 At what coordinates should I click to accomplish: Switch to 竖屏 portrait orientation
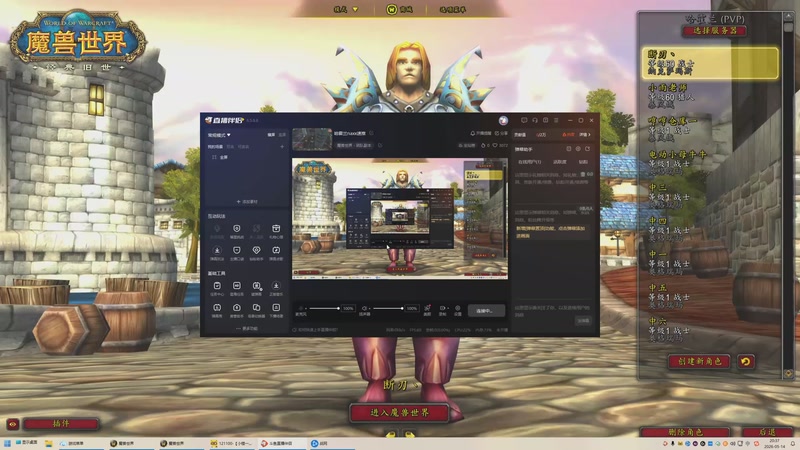coord(282,135)
